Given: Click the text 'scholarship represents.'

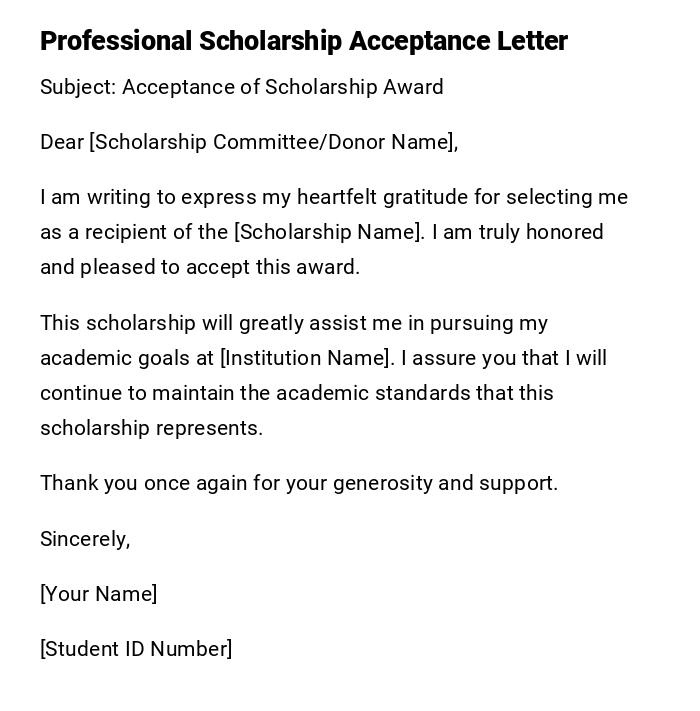Looking at the screenshot, I should coord(151,428).
